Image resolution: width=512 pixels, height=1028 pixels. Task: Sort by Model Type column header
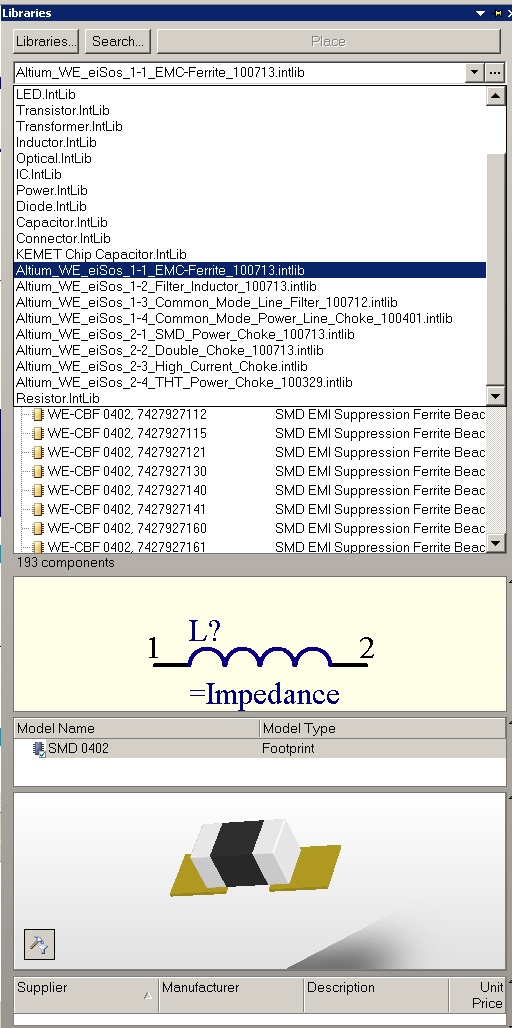coord(383,728)
